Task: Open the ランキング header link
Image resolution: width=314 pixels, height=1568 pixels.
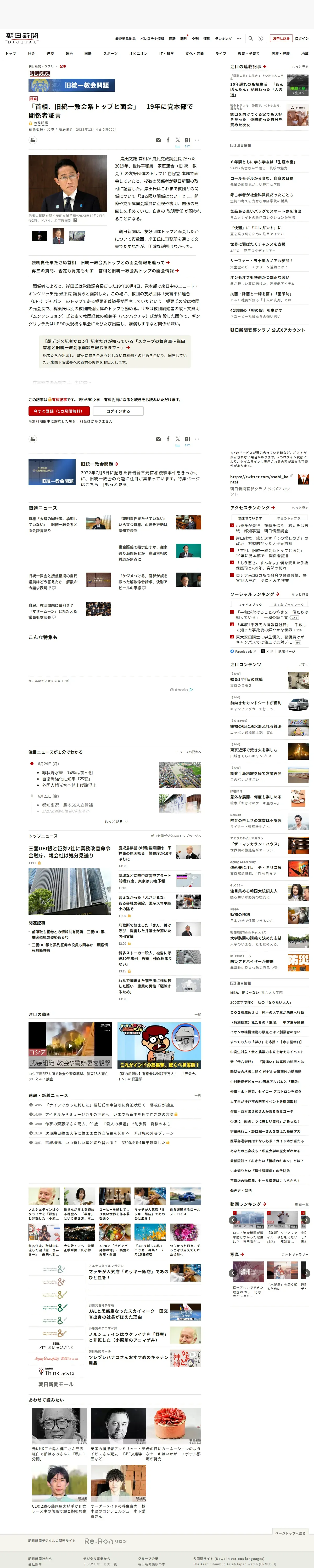Action: [x=223, y=38]
